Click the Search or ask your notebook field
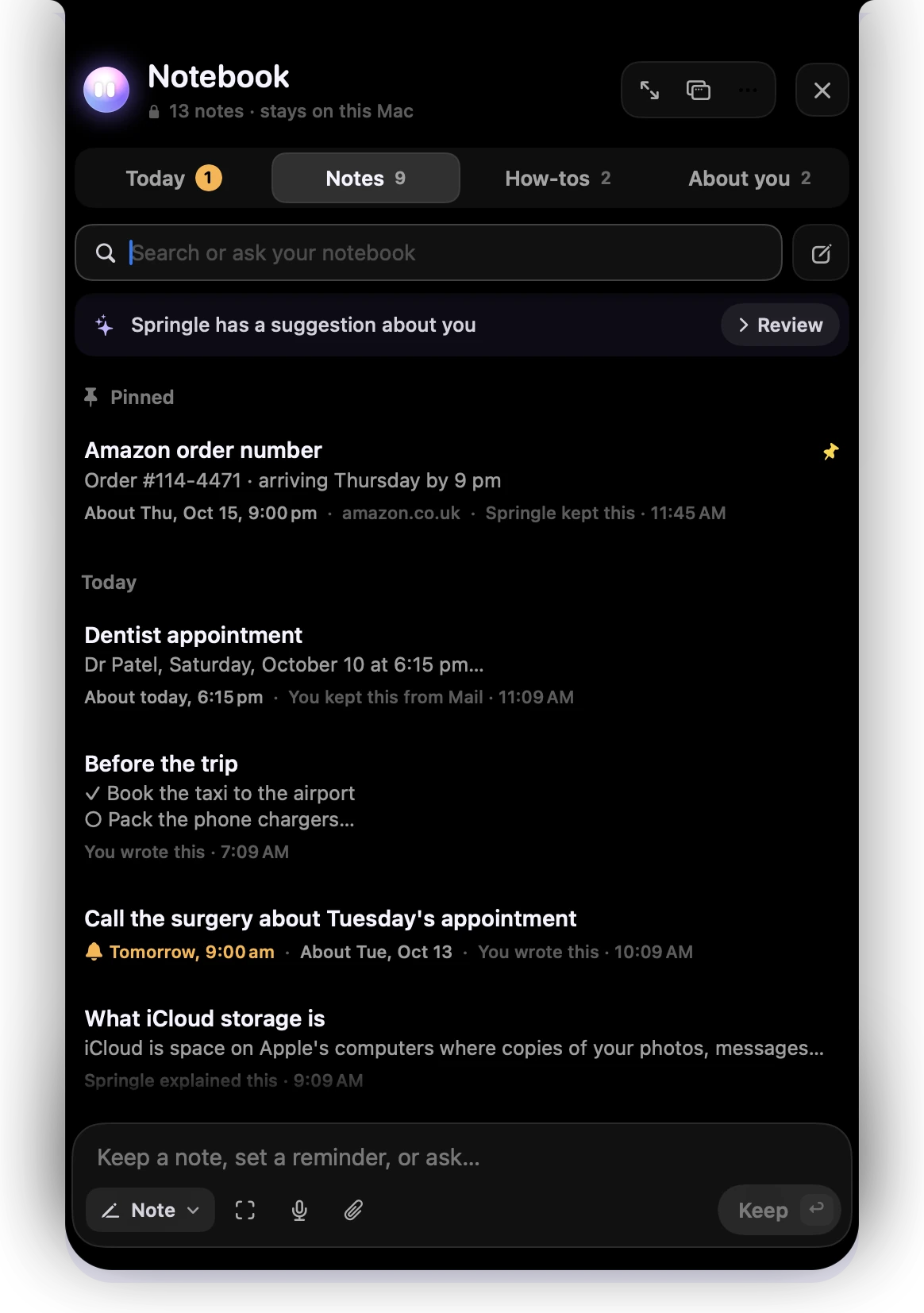 click(x=429, y=253)
